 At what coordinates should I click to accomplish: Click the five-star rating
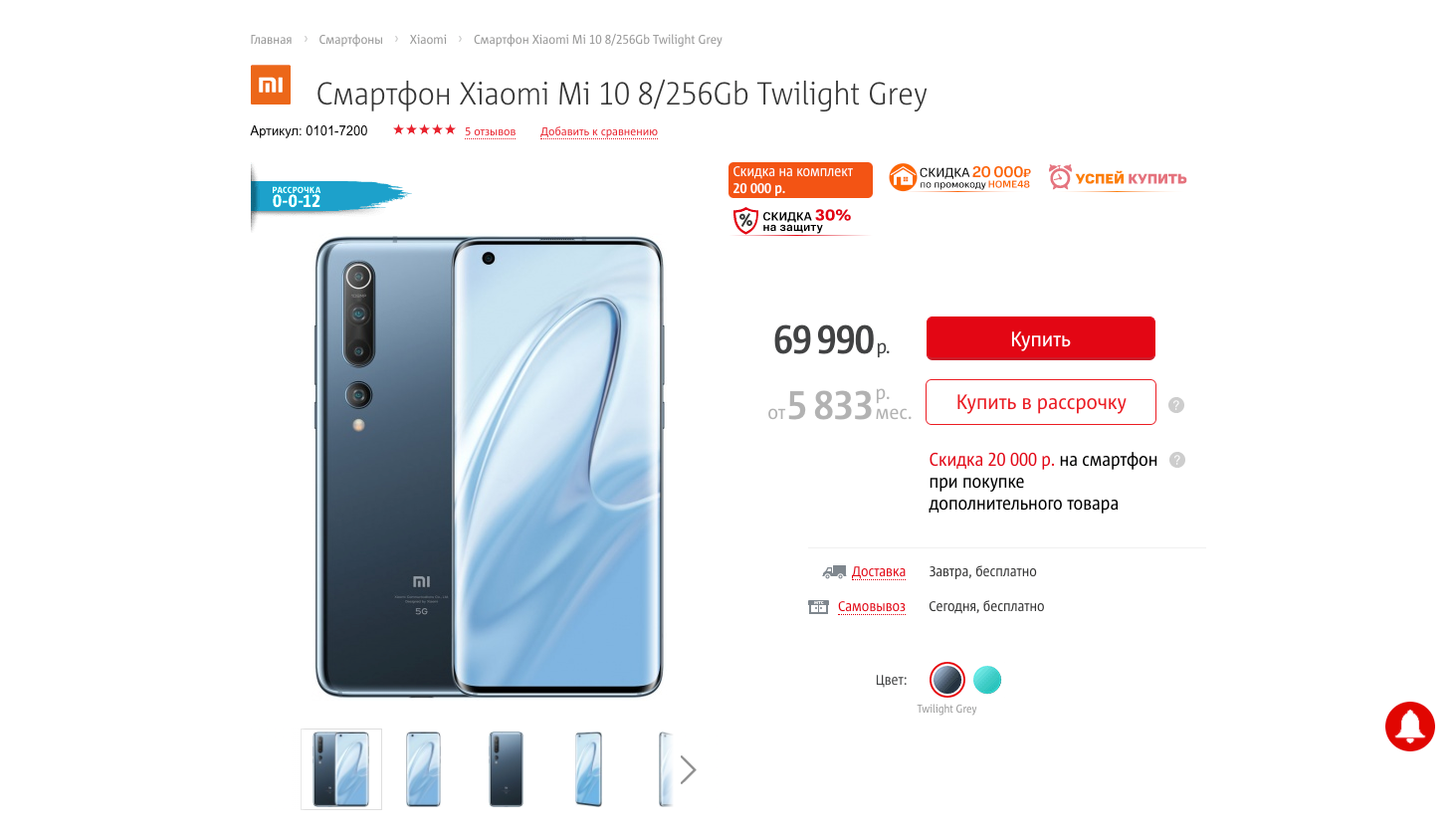pyautogui.click(x=424, y=130)
